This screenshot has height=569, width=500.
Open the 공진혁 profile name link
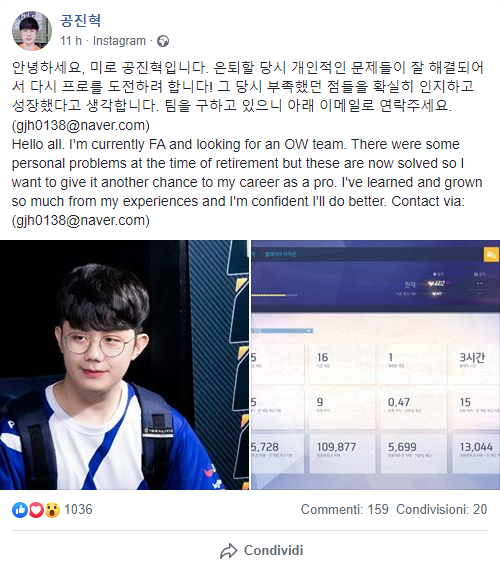[81, 20]
